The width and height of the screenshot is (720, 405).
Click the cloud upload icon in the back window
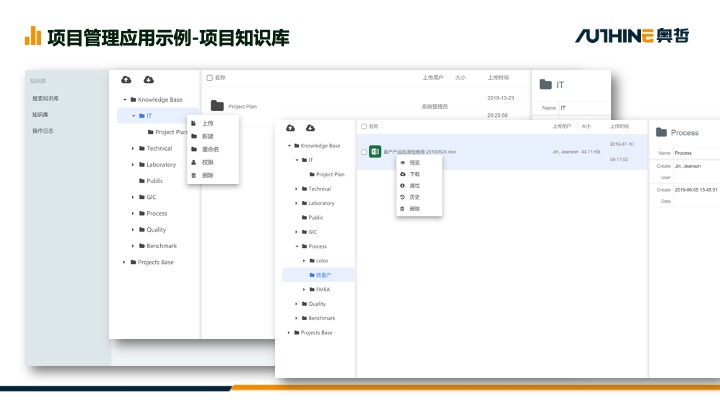click(x=126, y=79)
